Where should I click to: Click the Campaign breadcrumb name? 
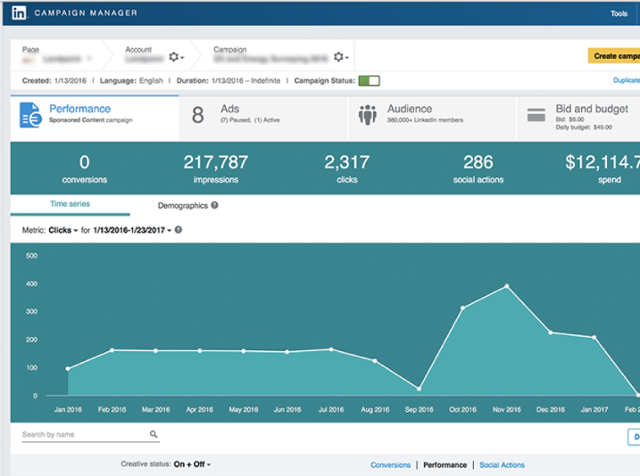tap(271, 59)
